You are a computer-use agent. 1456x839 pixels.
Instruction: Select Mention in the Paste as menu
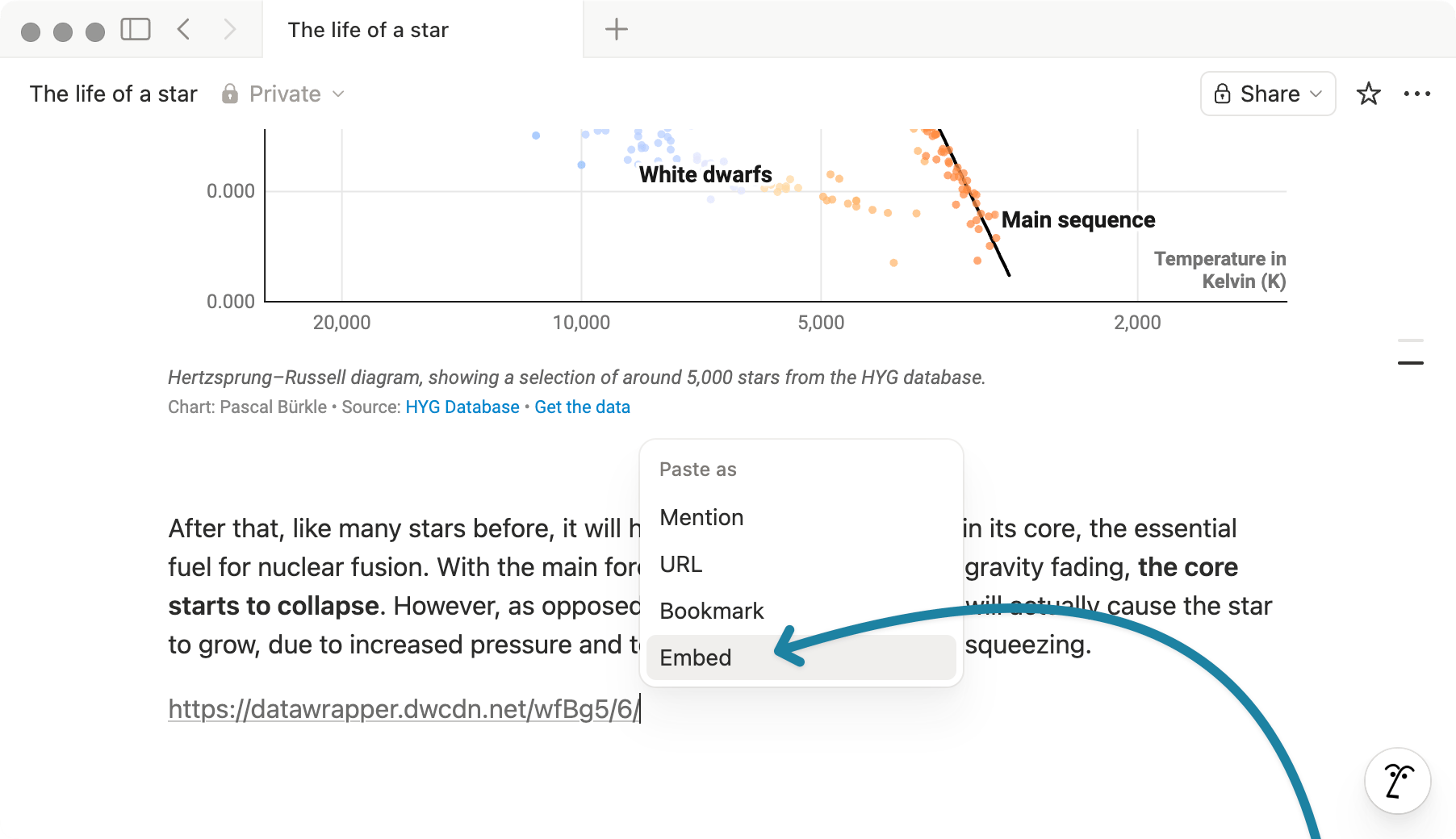701,517
